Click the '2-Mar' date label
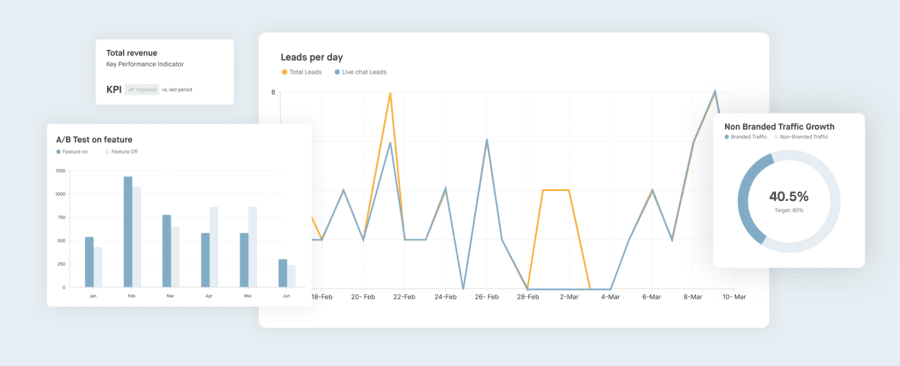This screenshot has width=900, height=366. (569, 297)
